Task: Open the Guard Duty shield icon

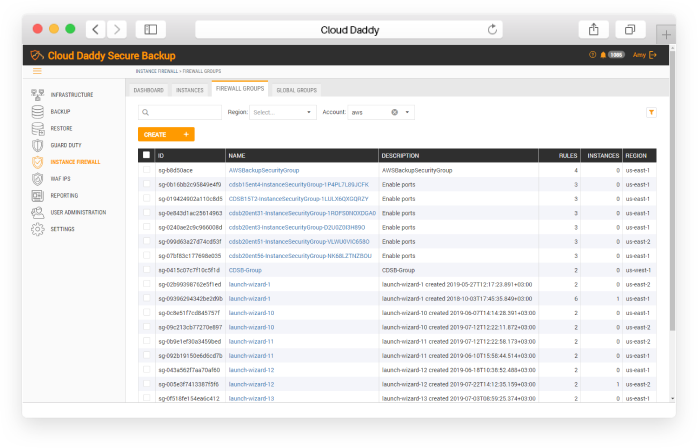Action: click(38, 145)
